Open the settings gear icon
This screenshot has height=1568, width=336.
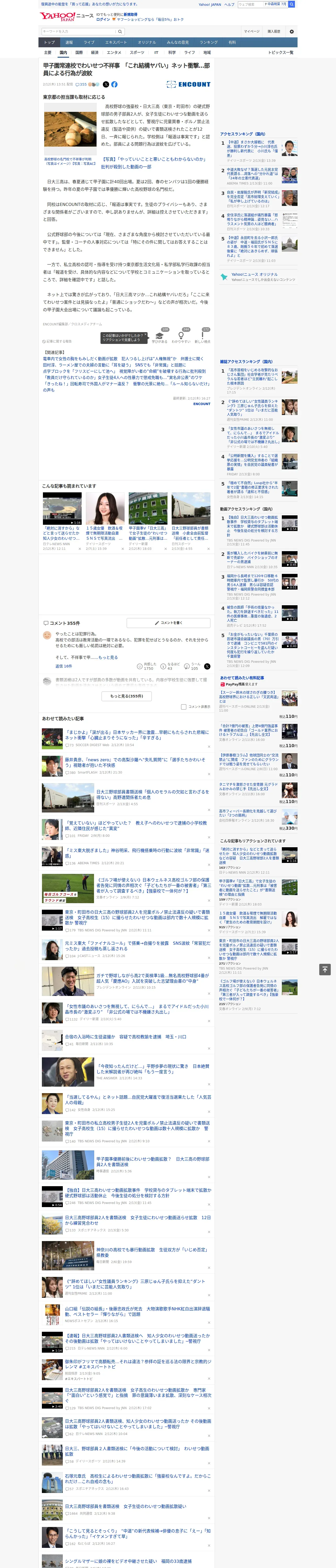291,32
